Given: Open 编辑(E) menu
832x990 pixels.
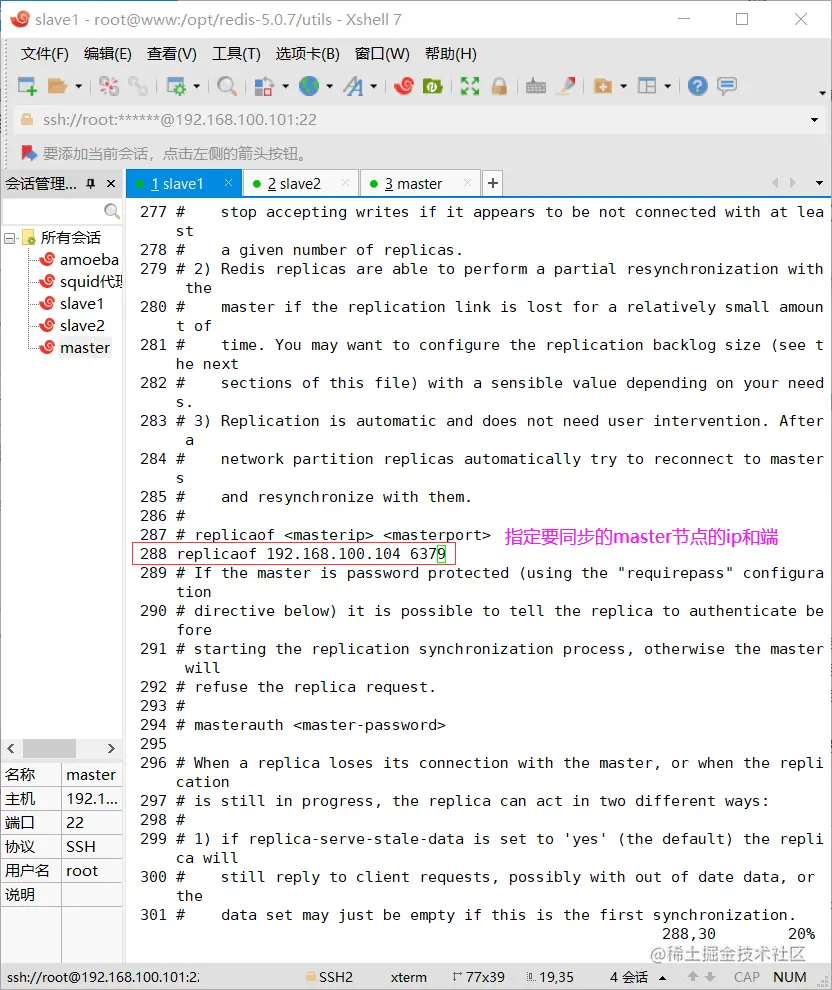Looking at the screenshot, I should pos(108,54).
